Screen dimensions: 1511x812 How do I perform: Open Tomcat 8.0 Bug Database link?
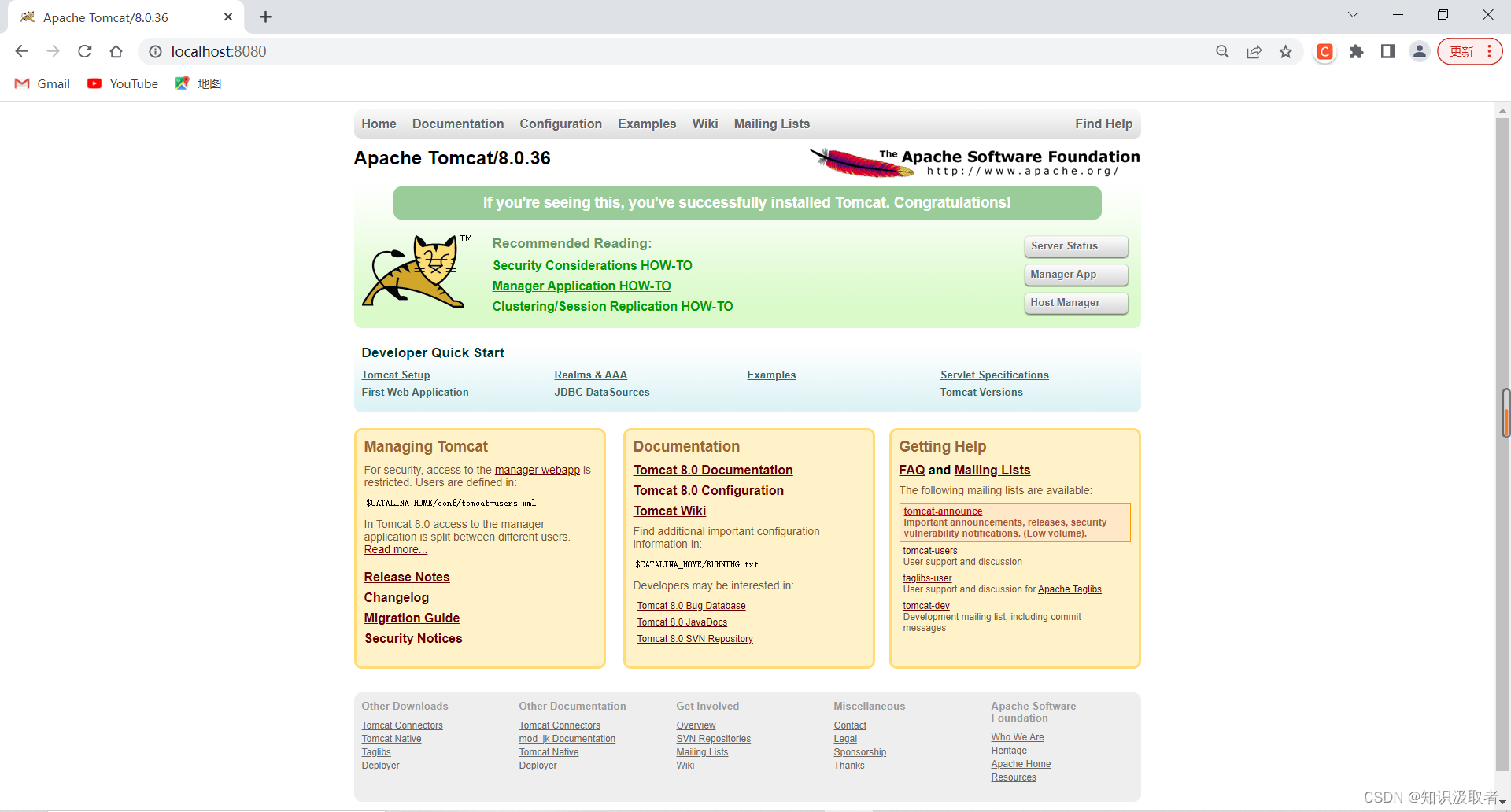691,606
